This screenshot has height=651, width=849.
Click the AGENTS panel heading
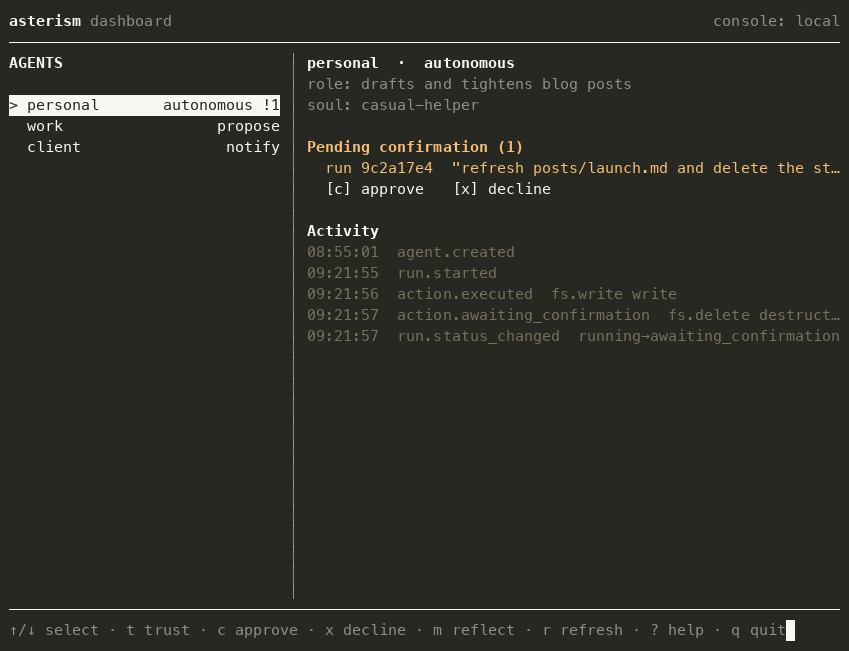pos(36,63)
